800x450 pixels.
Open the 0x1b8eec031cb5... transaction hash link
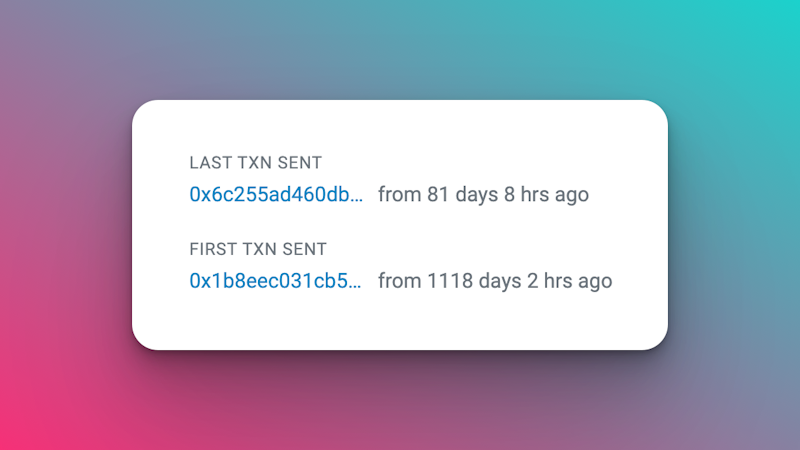click(x=275, y=281)
